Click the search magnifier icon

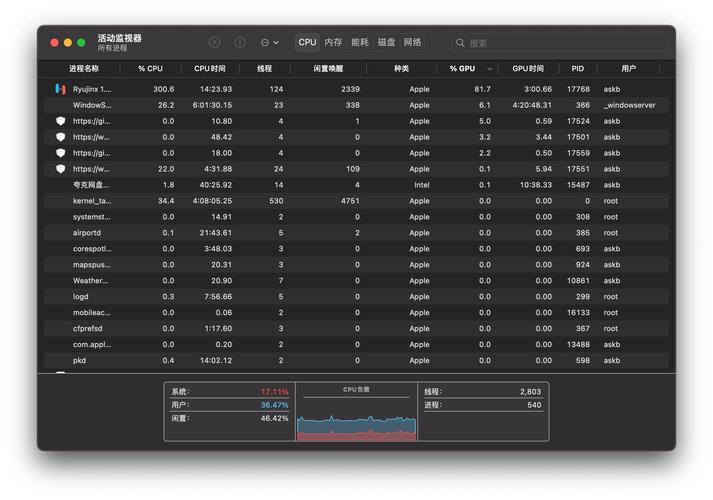[460, 43]
